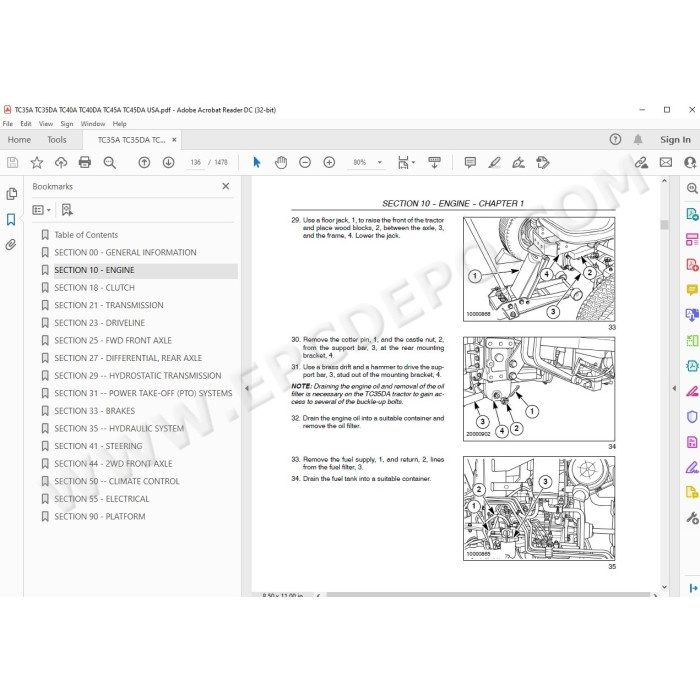Open the Find text magnifier icon

(109, 162)
